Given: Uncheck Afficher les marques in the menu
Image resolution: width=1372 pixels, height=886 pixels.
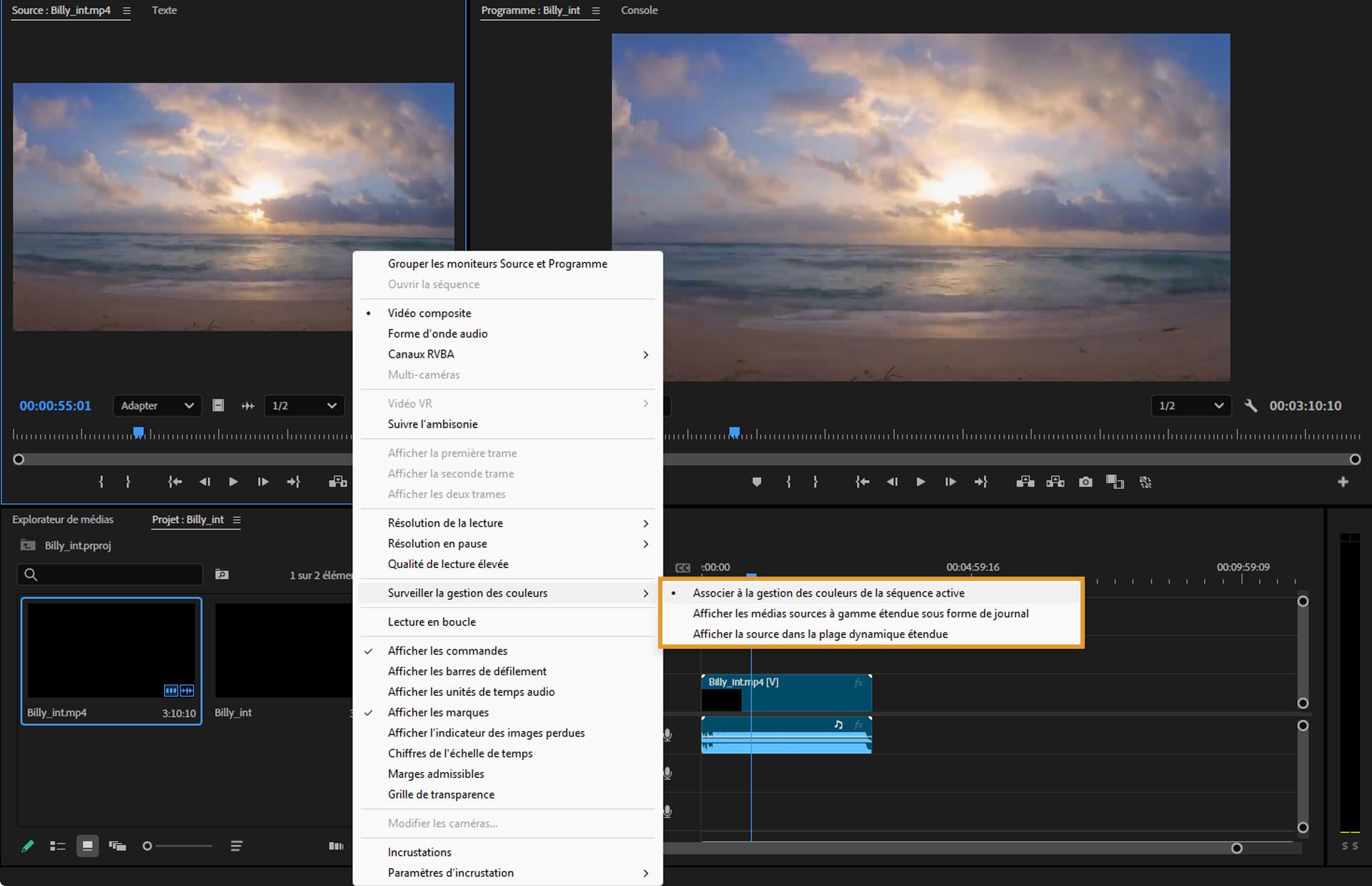Looking at the screenshot, I should click(438, 712).
